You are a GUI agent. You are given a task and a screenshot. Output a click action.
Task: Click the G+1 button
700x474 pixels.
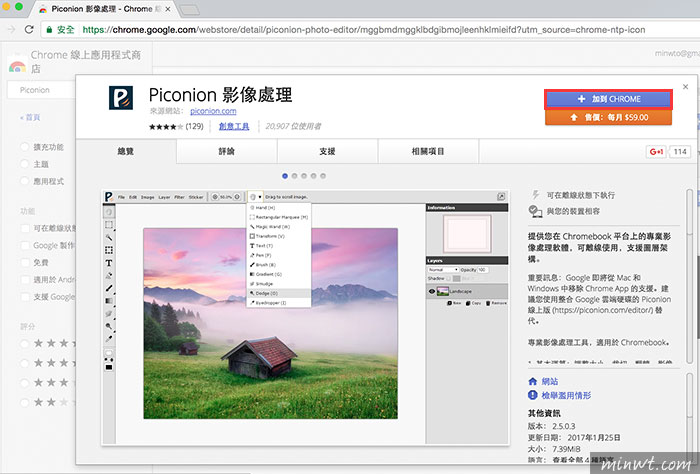[656, 152]
